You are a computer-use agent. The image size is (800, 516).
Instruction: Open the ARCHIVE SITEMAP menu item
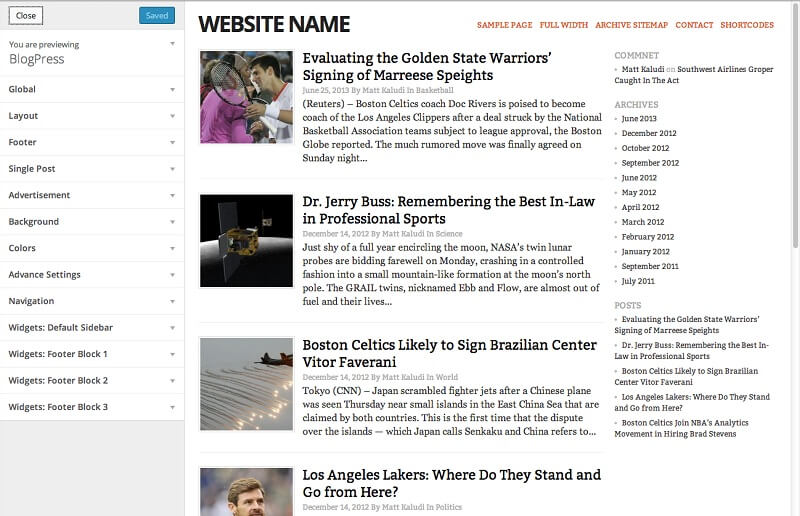tap(631, 25)
